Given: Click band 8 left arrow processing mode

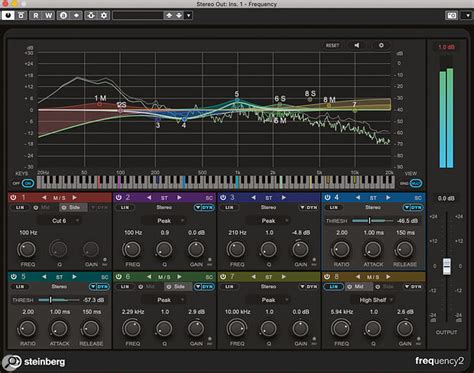Looking at the screenshot, I should pyautogui.click(x=358, y=277).
